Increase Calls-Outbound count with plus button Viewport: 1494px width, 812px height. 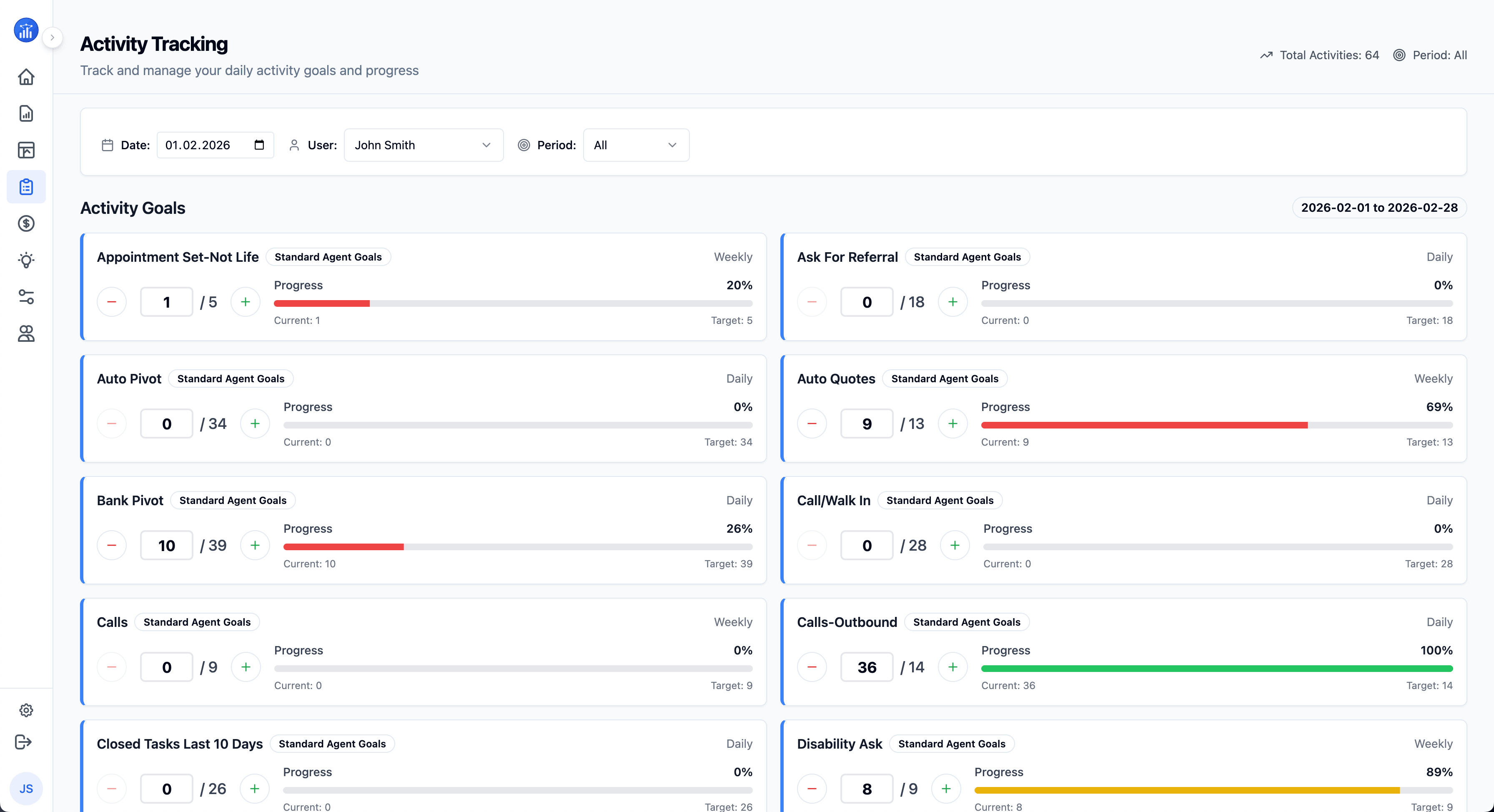click(953, 667)
